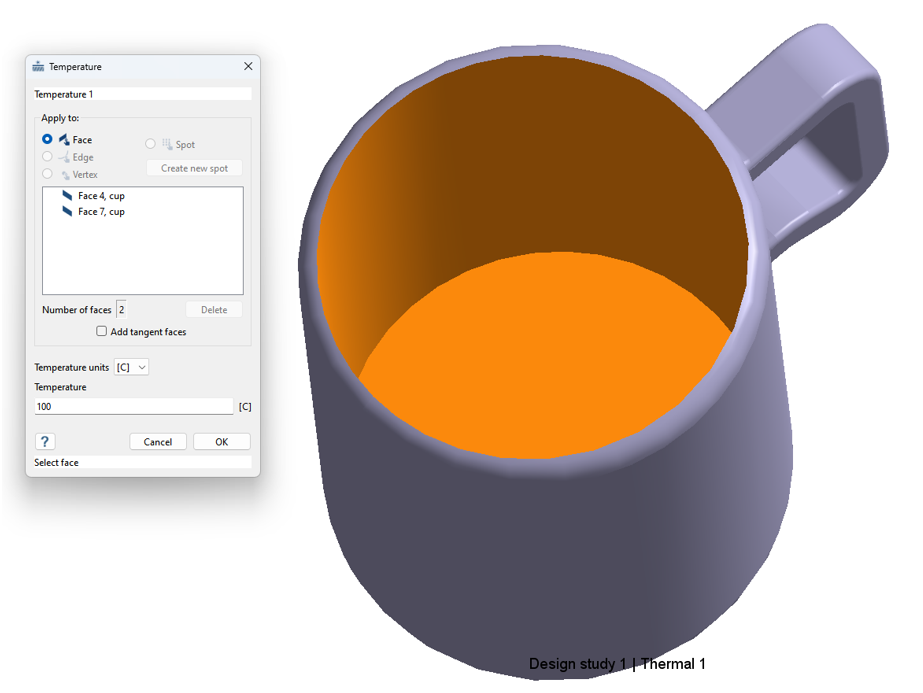This screenshot has height=693, width=923.
Task: Click Create new spot button
Action: point(194,168)
